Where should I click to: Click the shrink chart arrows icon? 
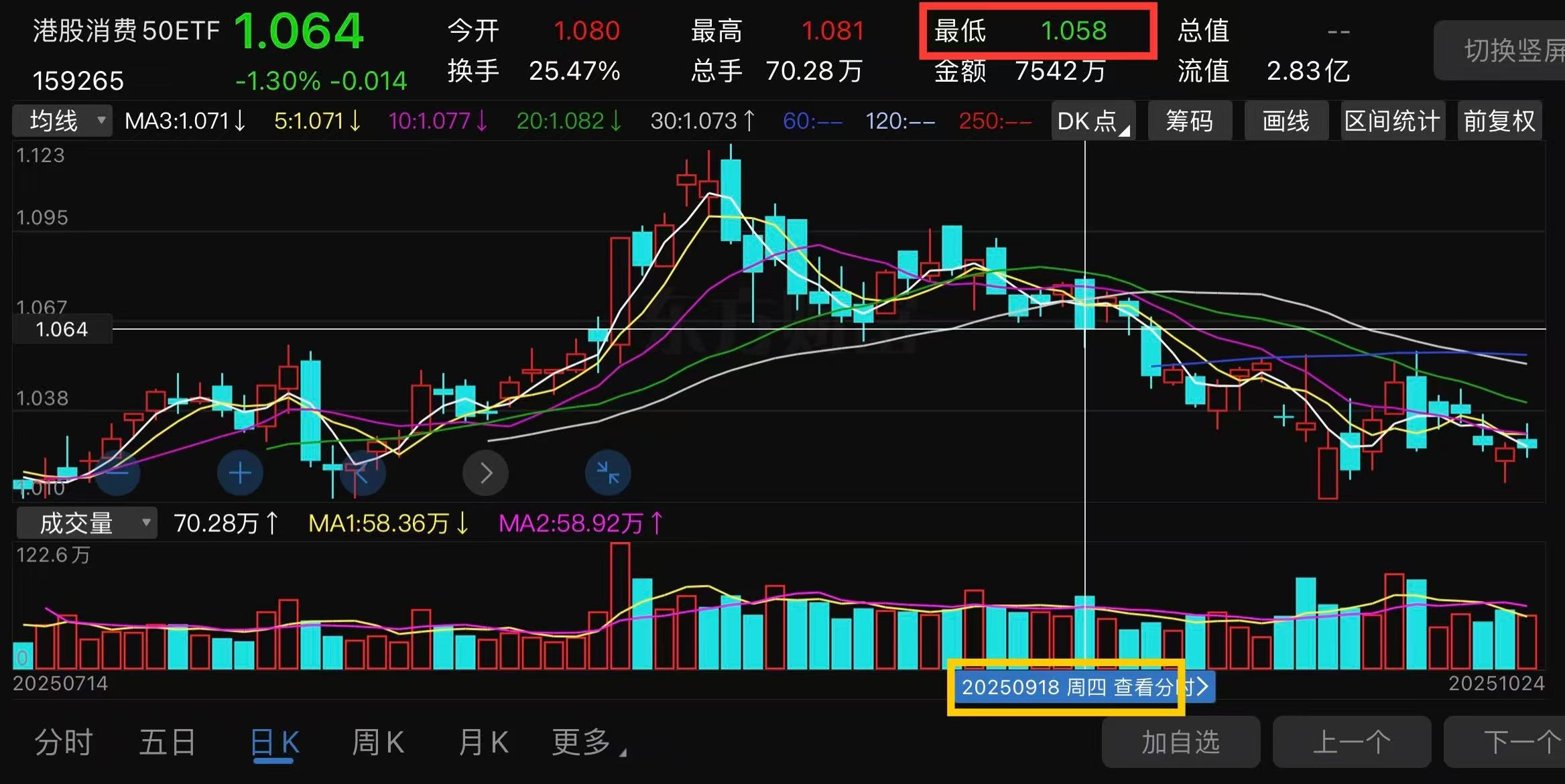[608, 473]
